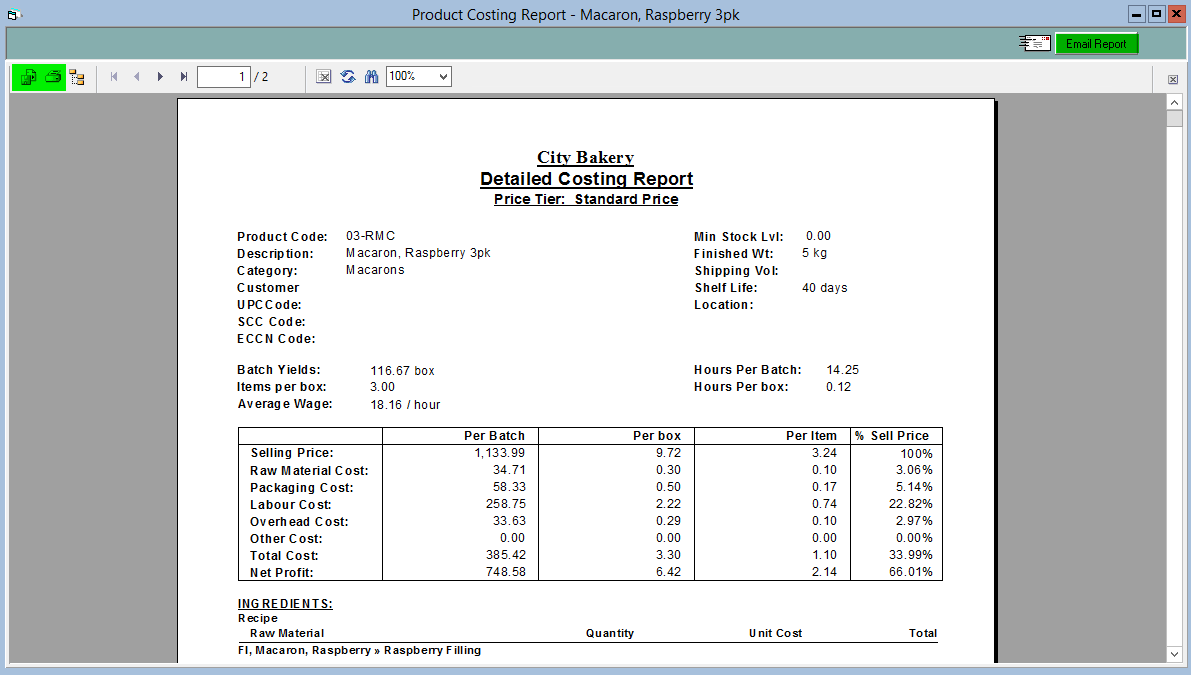Click the Print Report icon
The image size is (1191, 675).
coord(53,77)
